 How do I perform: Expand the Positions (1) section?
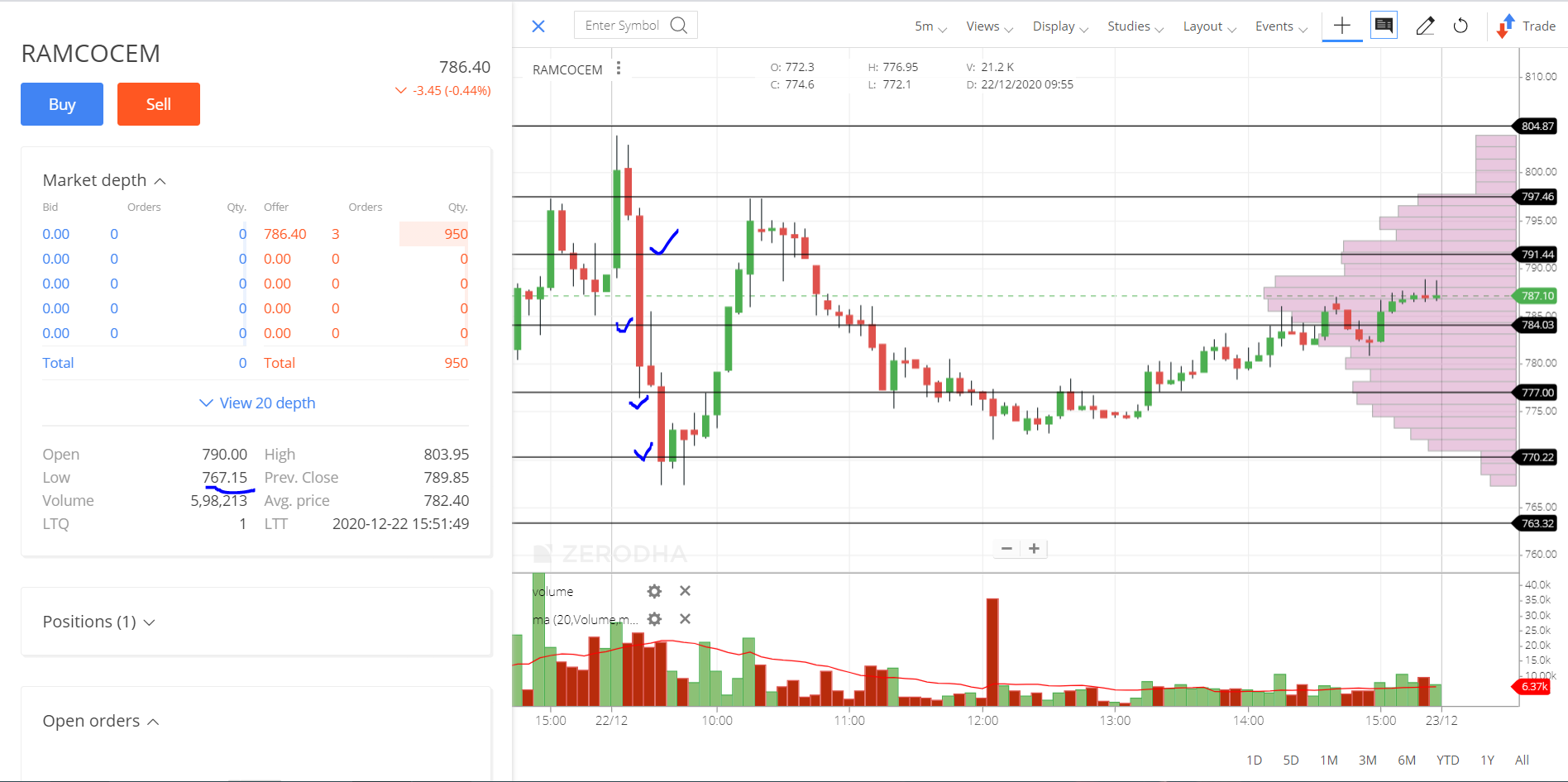[x=98, y=622]
